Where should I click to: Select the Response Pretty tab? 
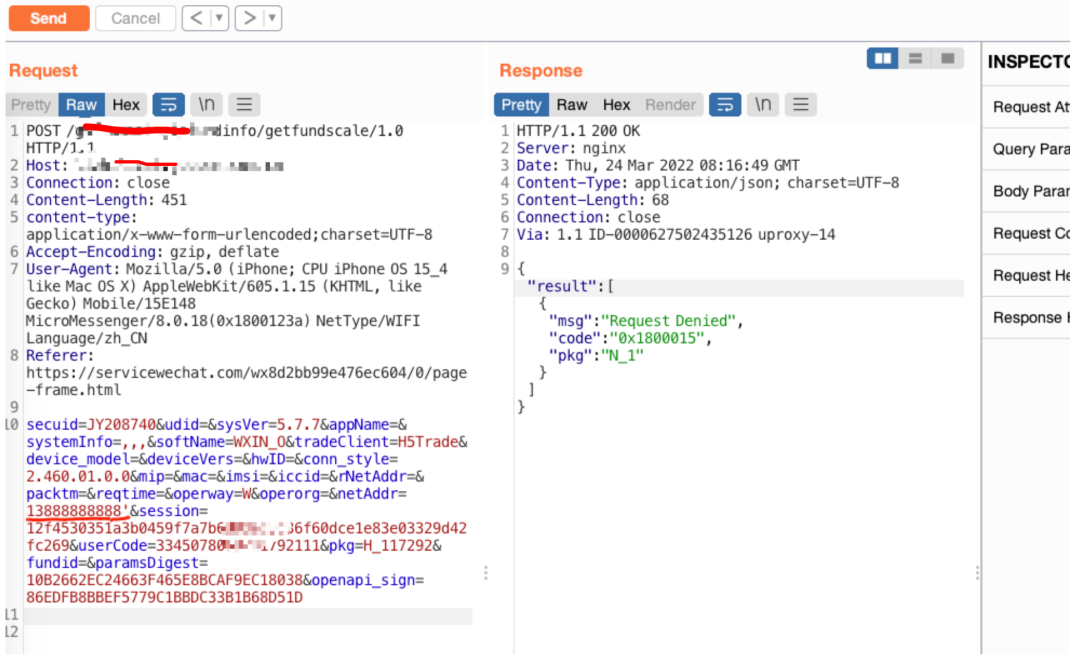point(521,105)
